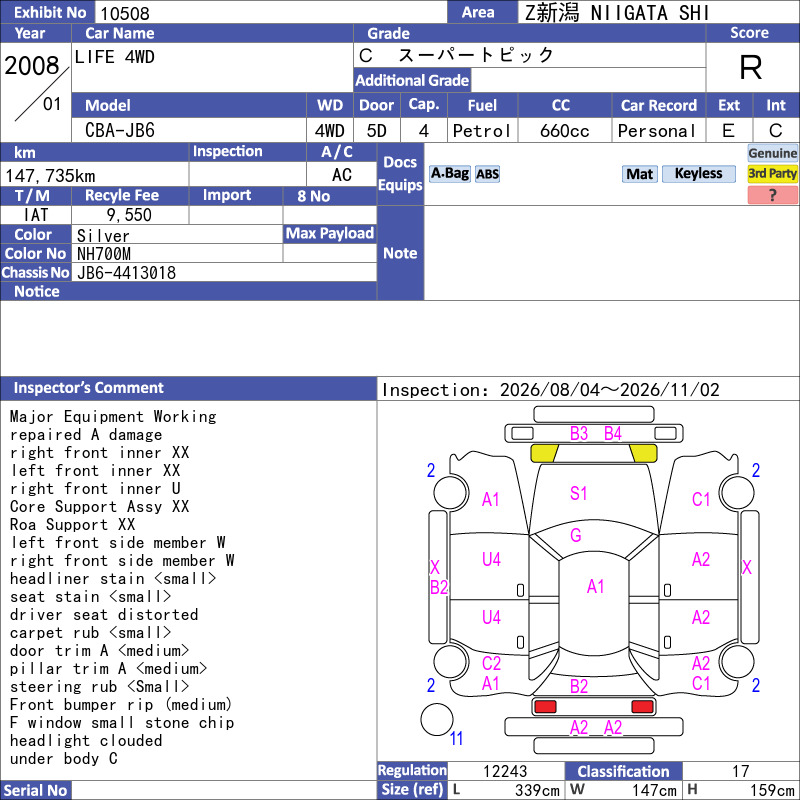Click the 3rd Party yellow tag
800x800 pixels.
coord(772,173)
